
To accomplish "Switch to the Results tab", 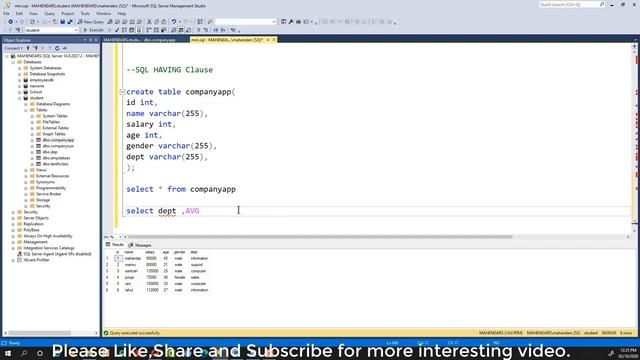I will [x=115, y=245].
